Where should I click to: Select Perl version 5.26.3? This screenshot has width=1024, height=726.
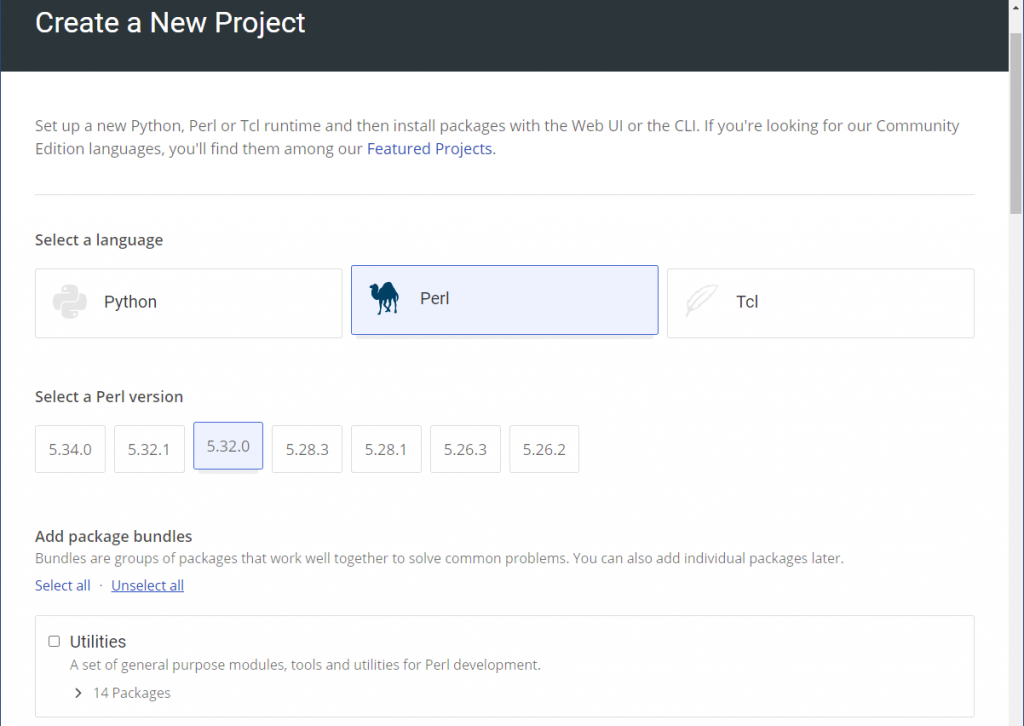465,449
